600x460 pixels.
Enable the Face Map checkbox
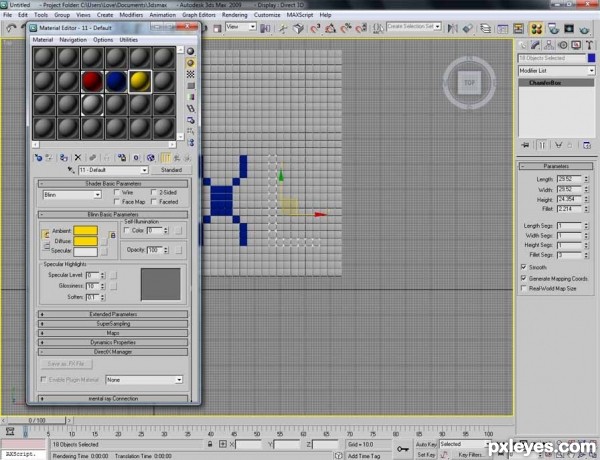tap(117, 202)
